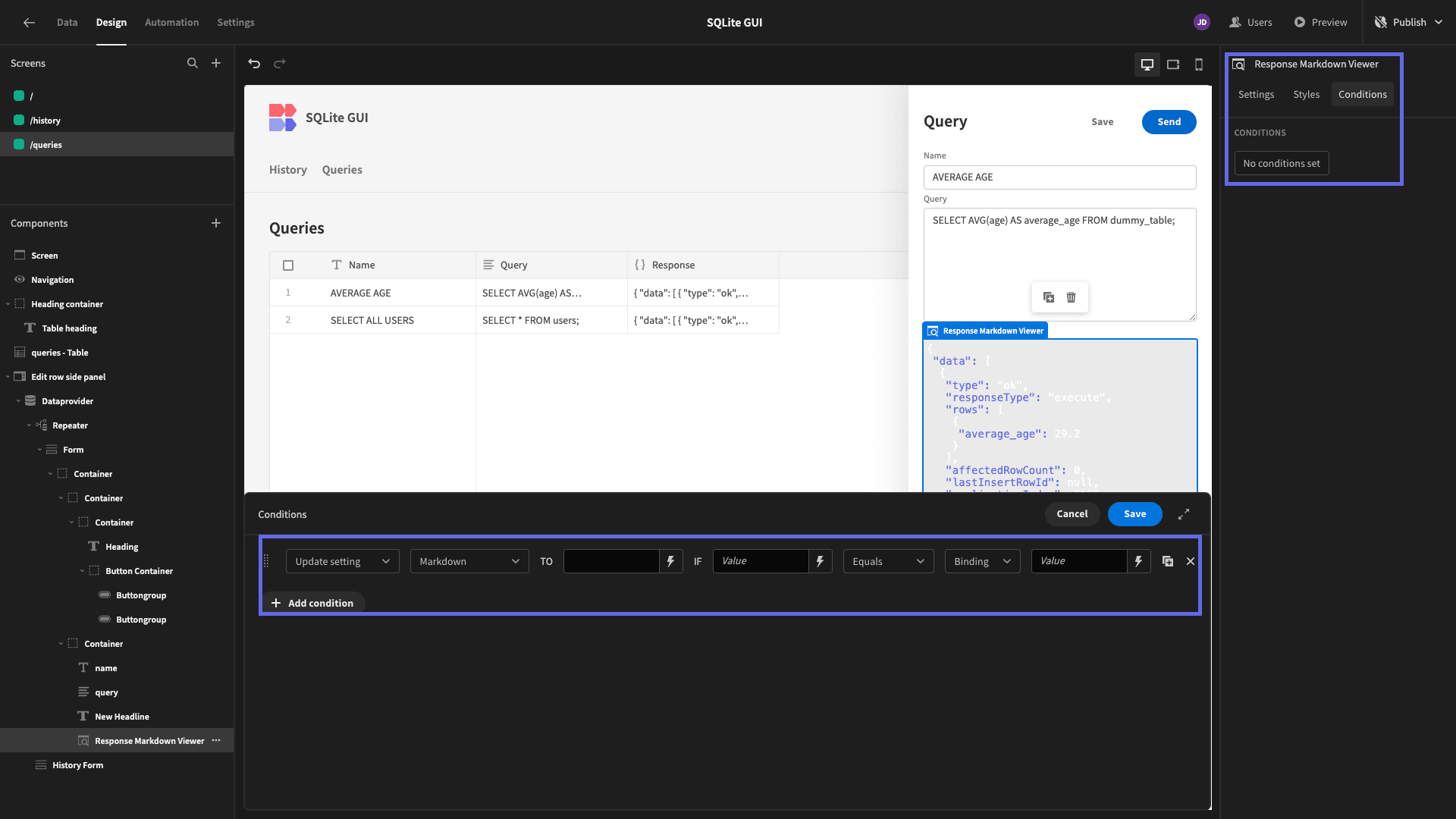1456x819 pixels.
Task: Click the back arrow icon
Action: 29,23
